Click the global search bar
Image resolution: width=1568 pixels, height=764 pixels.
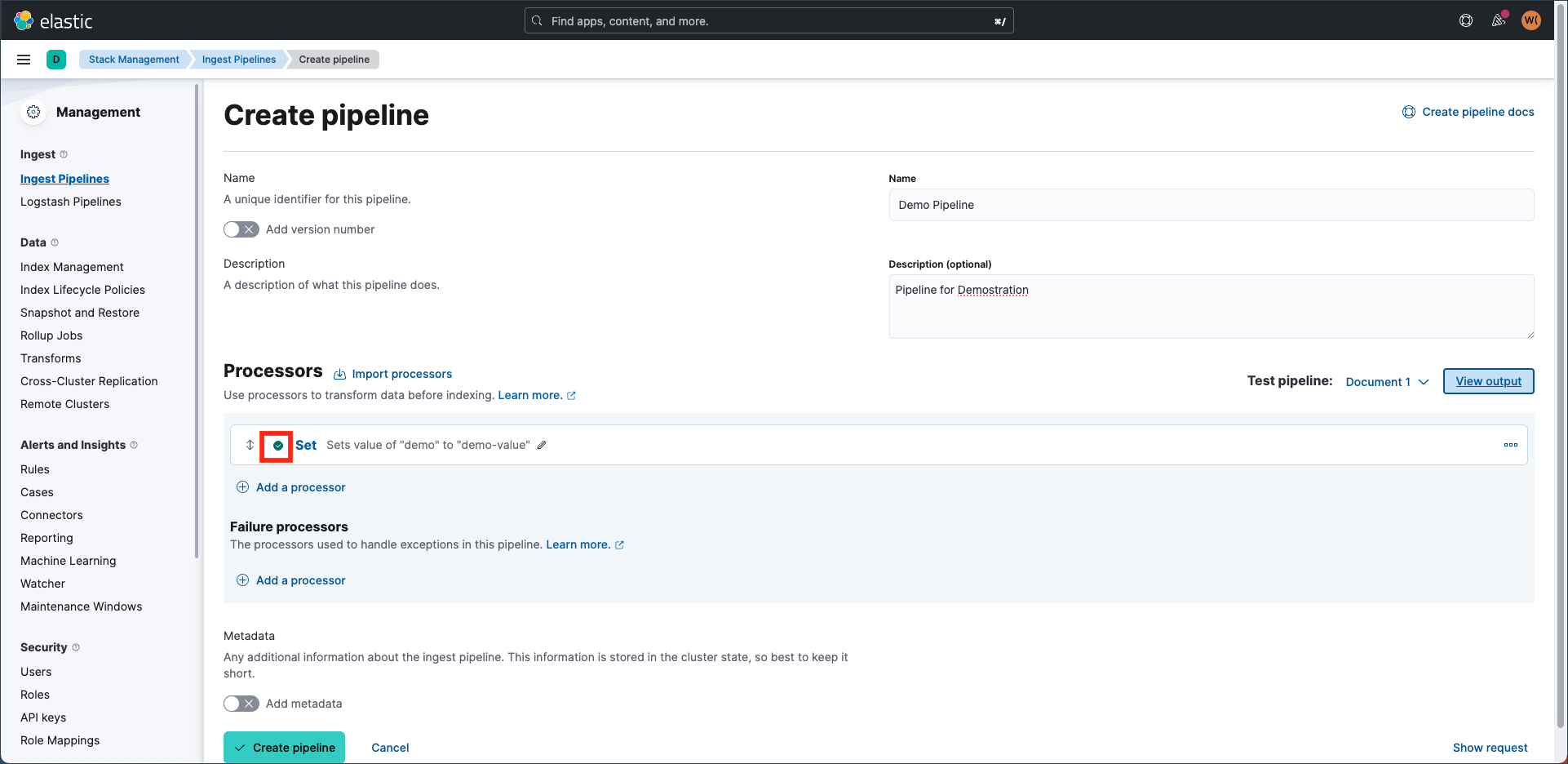[x=768, y=20]
